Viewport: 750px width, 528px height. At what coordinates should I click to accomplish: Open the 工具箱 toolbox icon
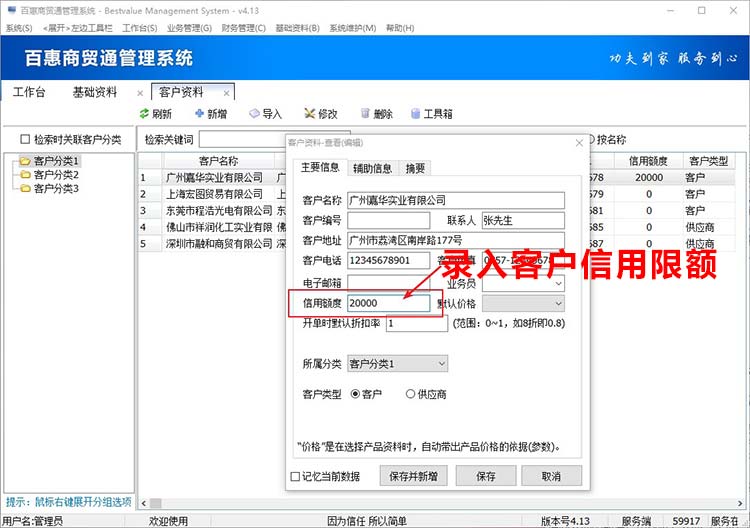tap(416, 113)
